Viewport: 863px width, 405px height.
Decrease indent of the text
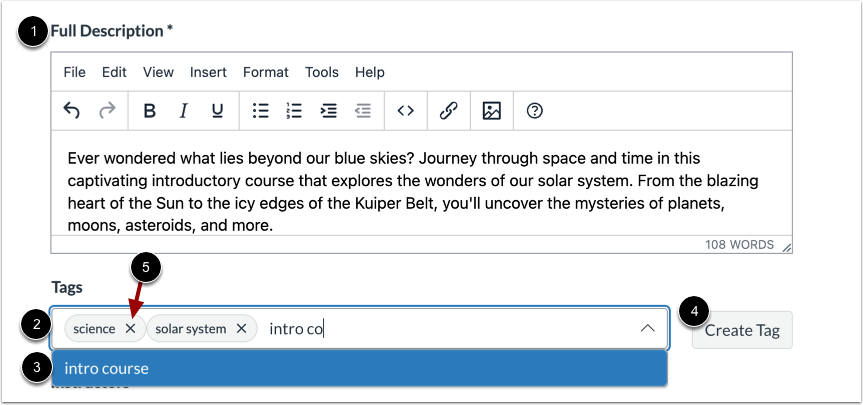(x=363, y=111)
